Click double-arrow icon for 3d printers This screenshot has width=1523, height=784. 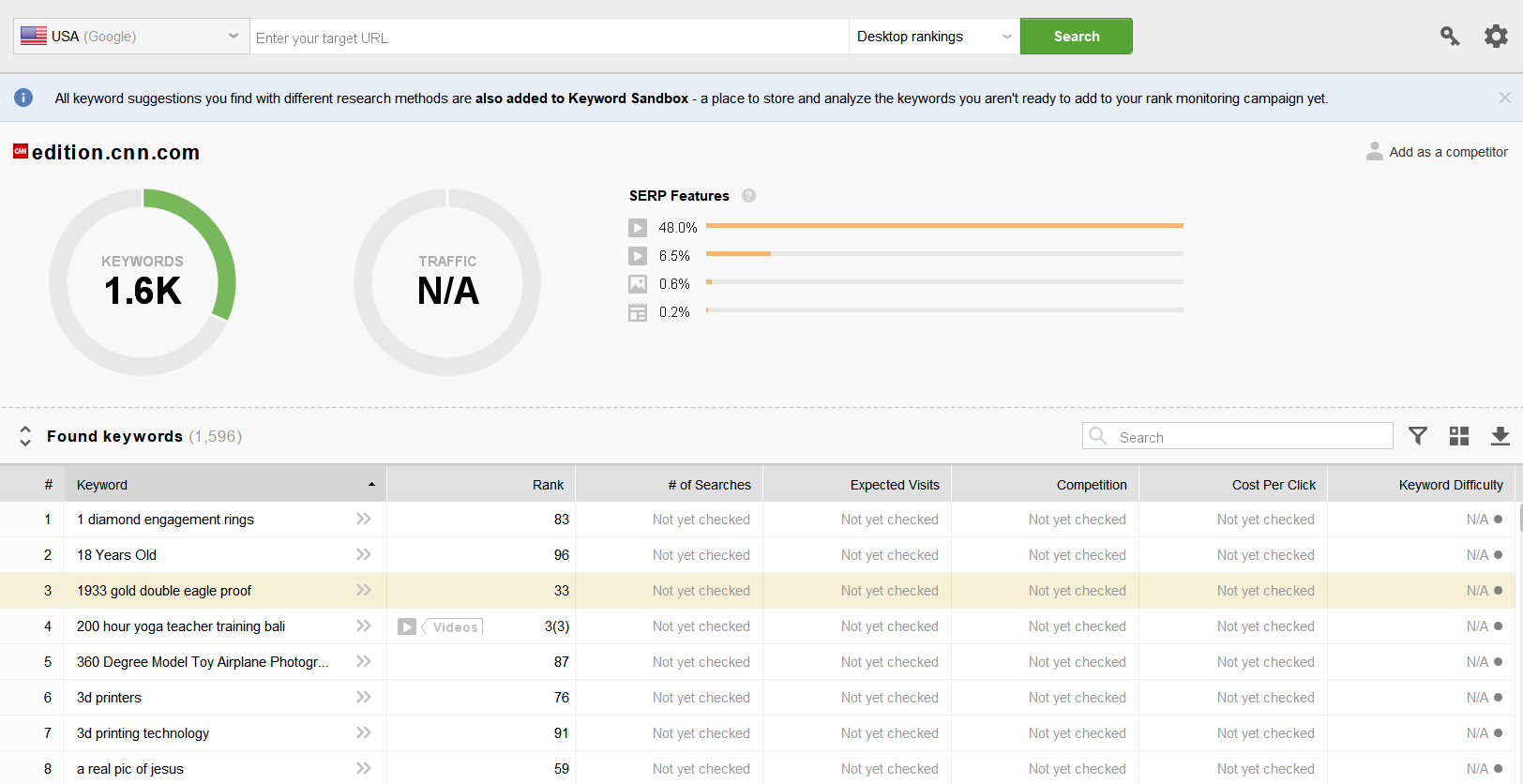pos(364,698)
